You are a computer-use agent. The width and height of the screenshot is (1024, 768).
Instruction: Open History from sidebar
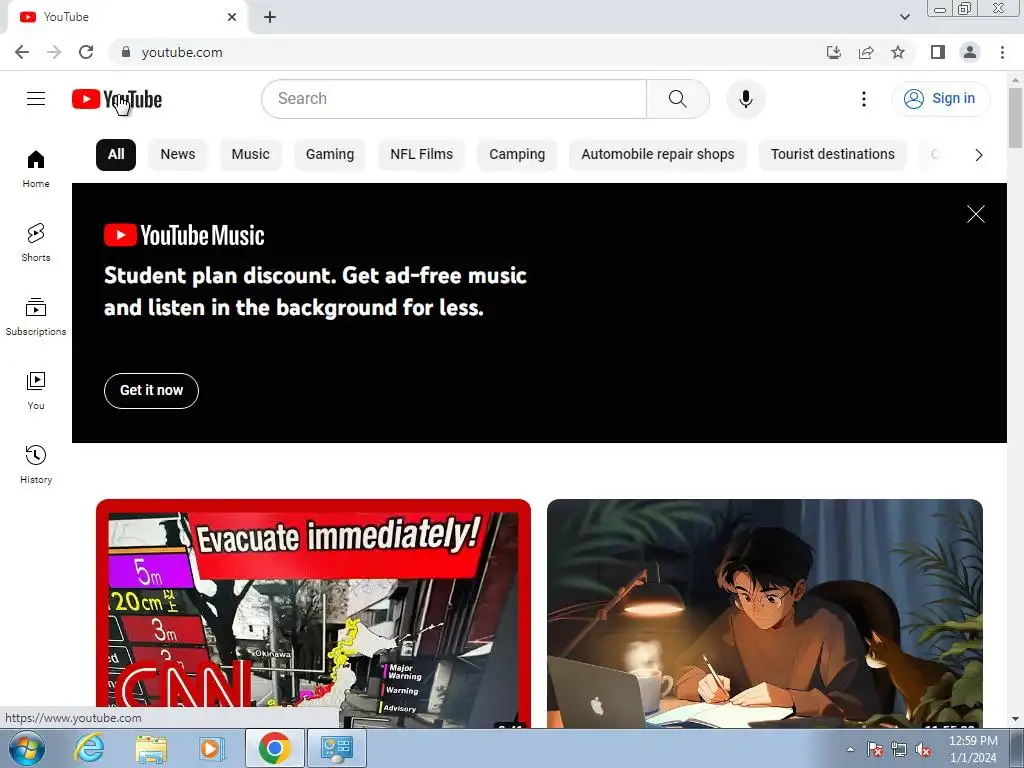tap(36, 464)
